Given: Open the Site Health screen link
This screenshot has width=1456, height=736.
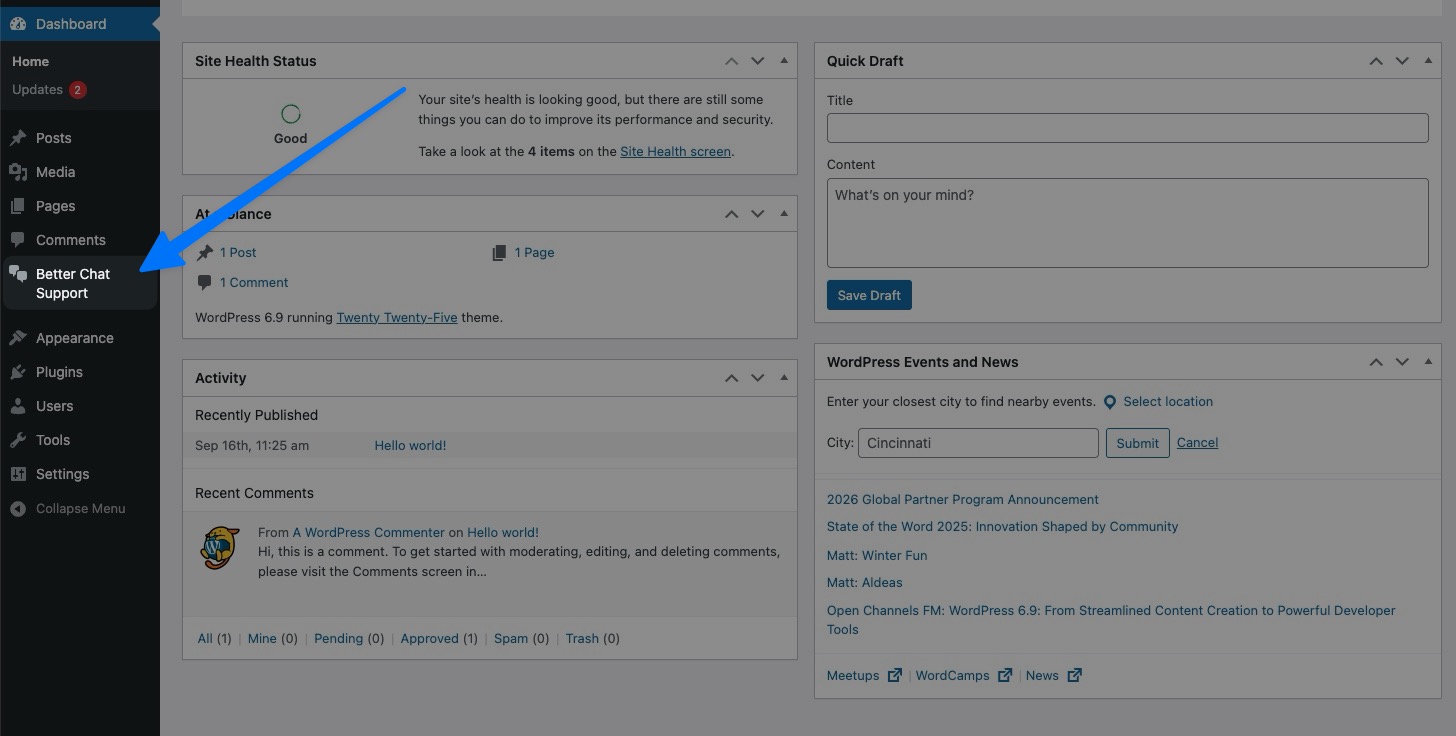Looking at the screenshot, I should tap(675, 152).
